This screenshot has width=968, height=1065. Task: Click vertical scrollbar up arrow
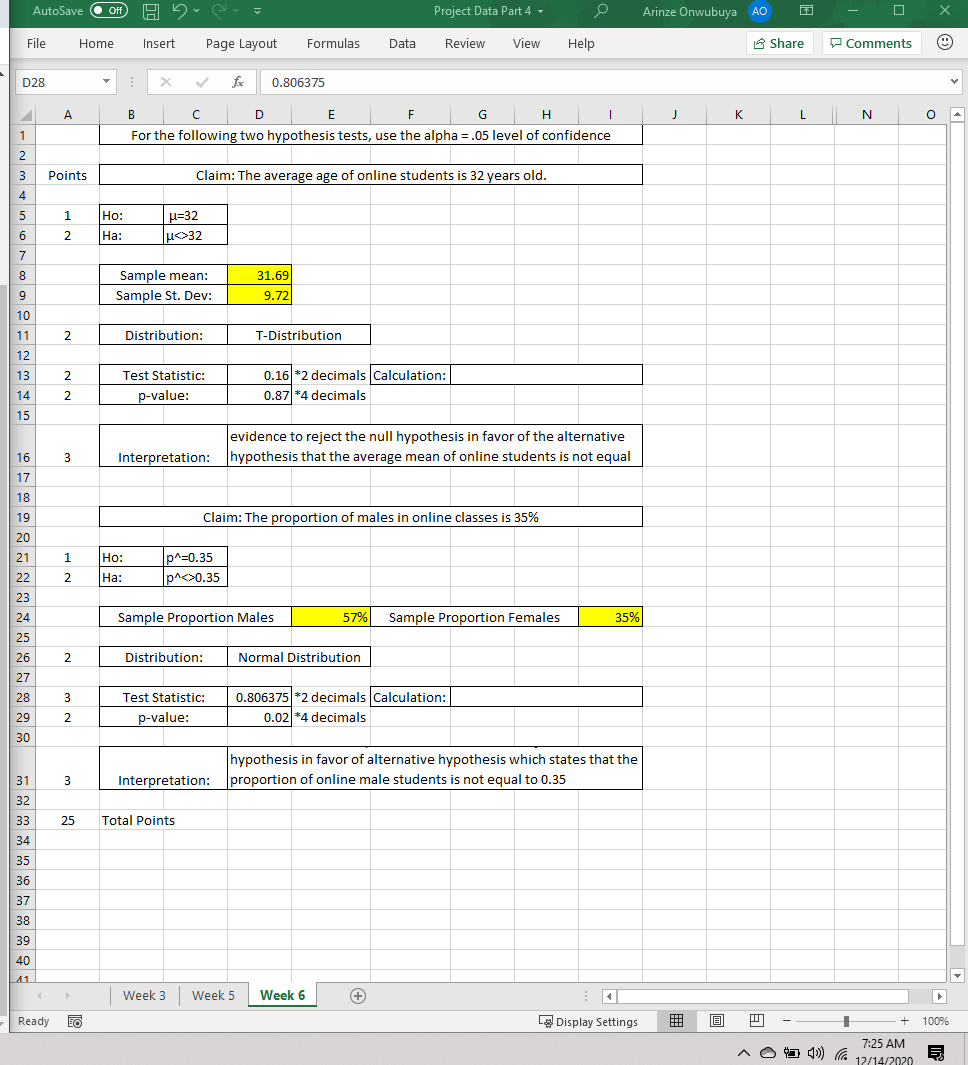click(957, 114)
